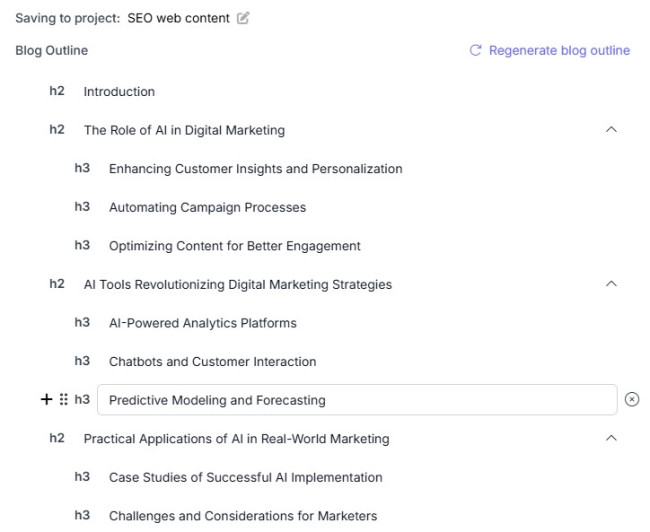Image resolution: width=650 pixels, height=532 pixels.
Task: Click the edit project name pencil icon
Action: click(x=243, y=18)
